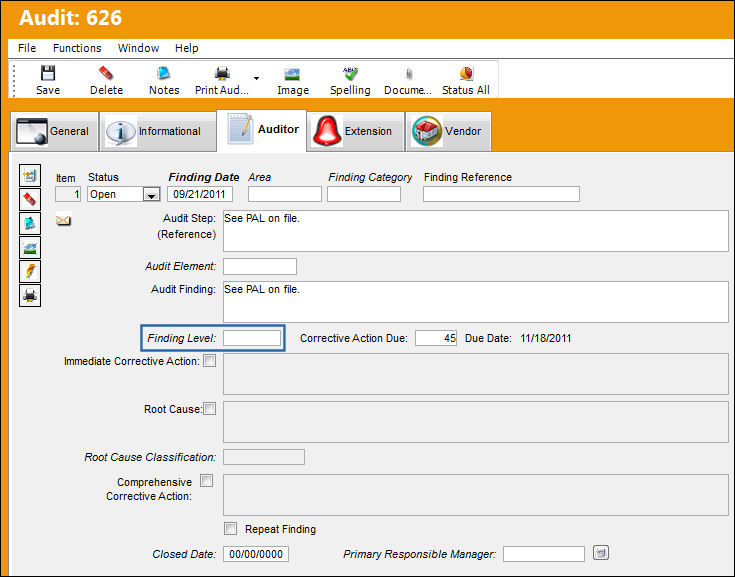The image size is (735, 577).
Task: Open the Window menu
Action: [x=138, y=48]
